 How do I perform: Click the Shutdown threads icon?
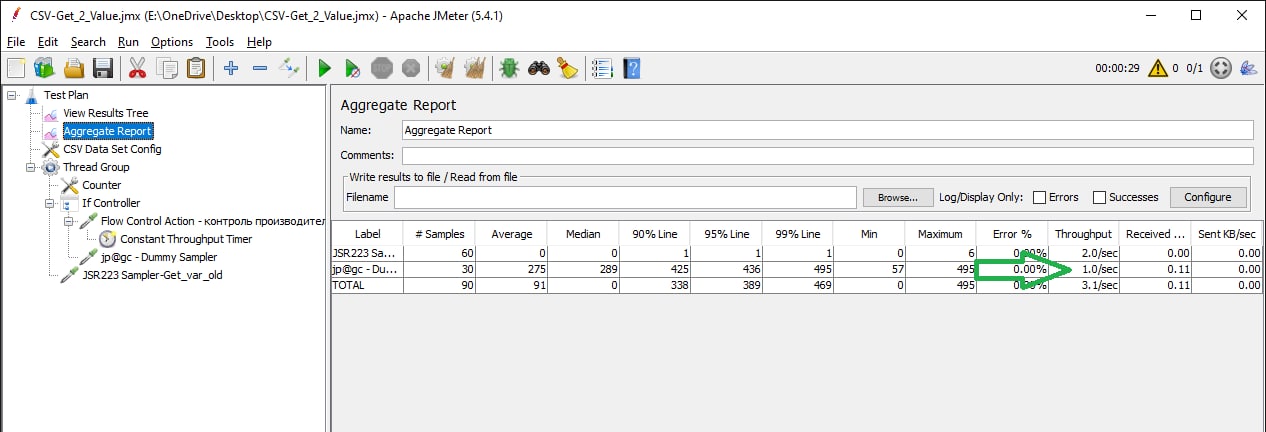point(410,68)
